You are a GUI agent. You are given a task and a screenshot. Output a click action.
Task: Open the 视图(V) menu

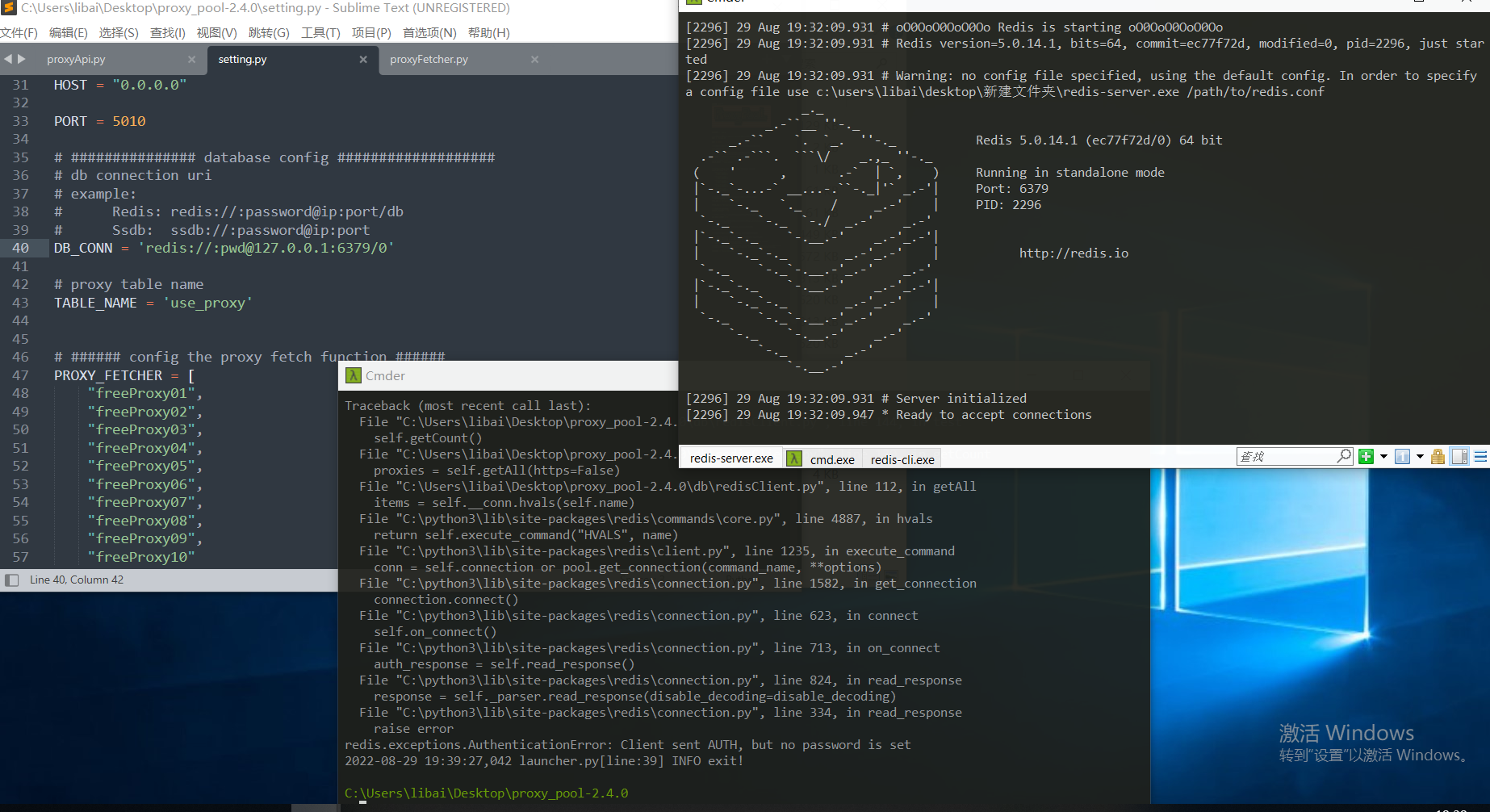(217, 33)
